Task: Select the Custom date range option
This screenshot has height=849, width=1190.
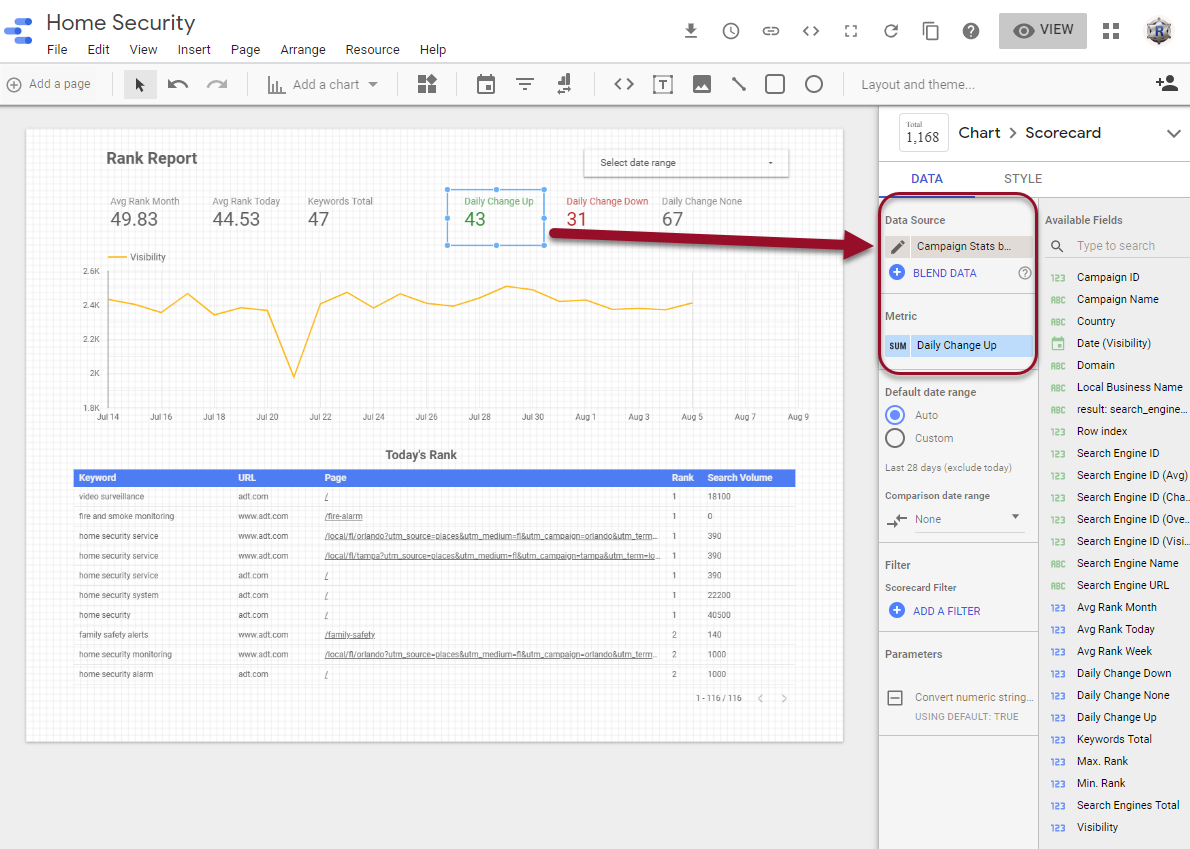Action: (895, 438)
